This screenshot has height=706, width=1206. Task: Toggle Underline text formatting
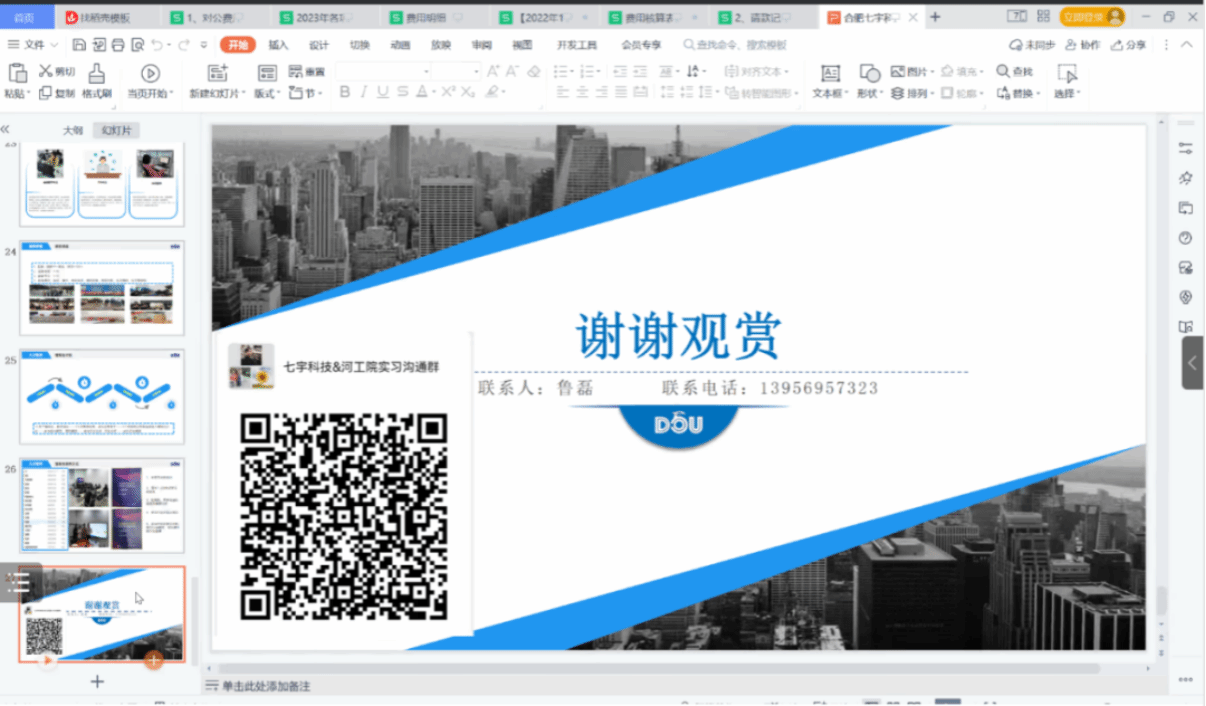[x=382, y=92]
